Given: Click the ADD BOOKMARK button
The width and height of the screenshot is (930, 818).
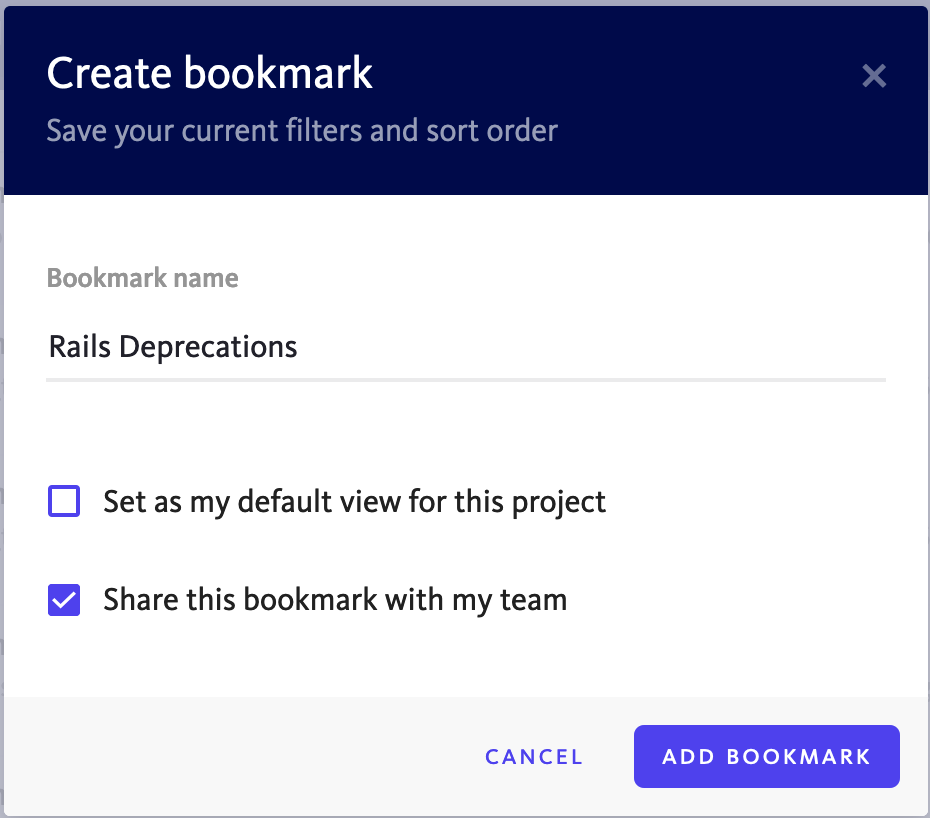Looking at the screenshot, I should coord(766,756).
